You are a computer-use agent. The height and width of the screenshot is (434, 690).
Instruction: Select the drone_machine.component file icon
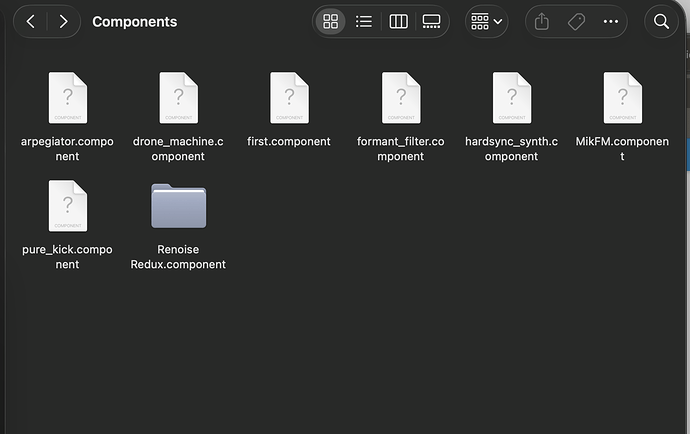pyautogui.click(x=179, y=99)
